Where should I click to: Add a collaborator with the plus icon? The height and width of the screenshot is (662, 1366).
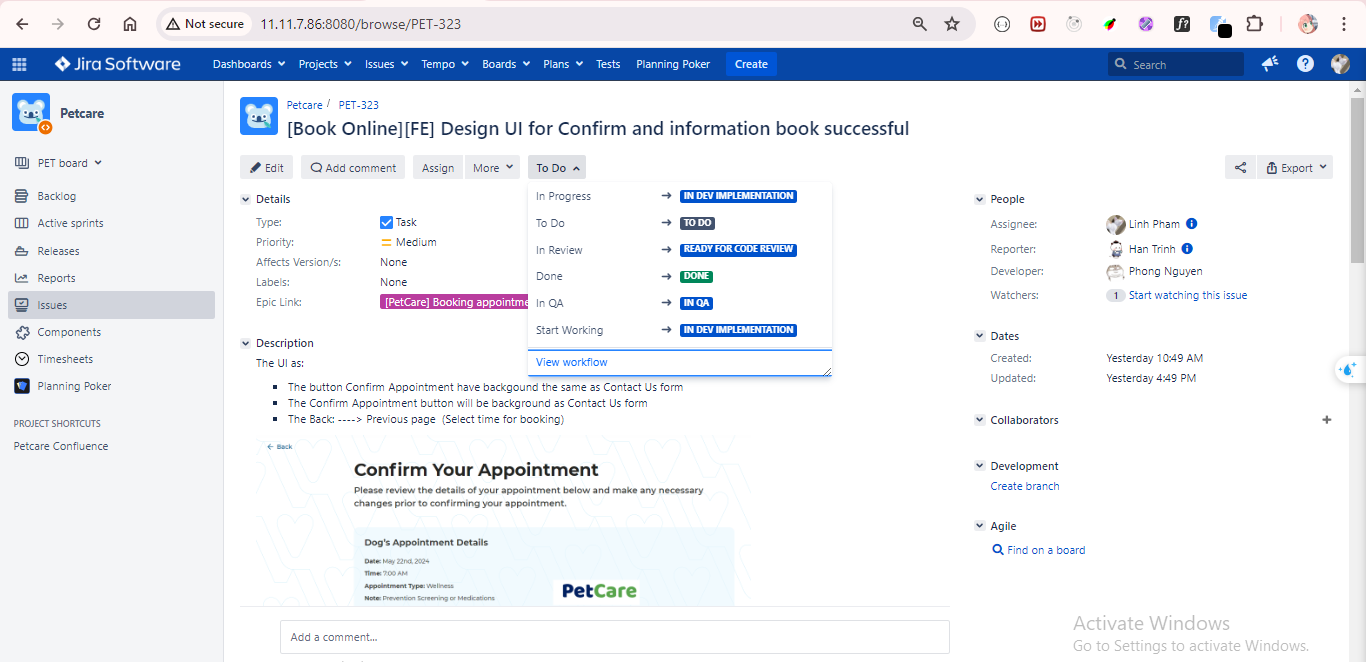[x=1327, y=420]
